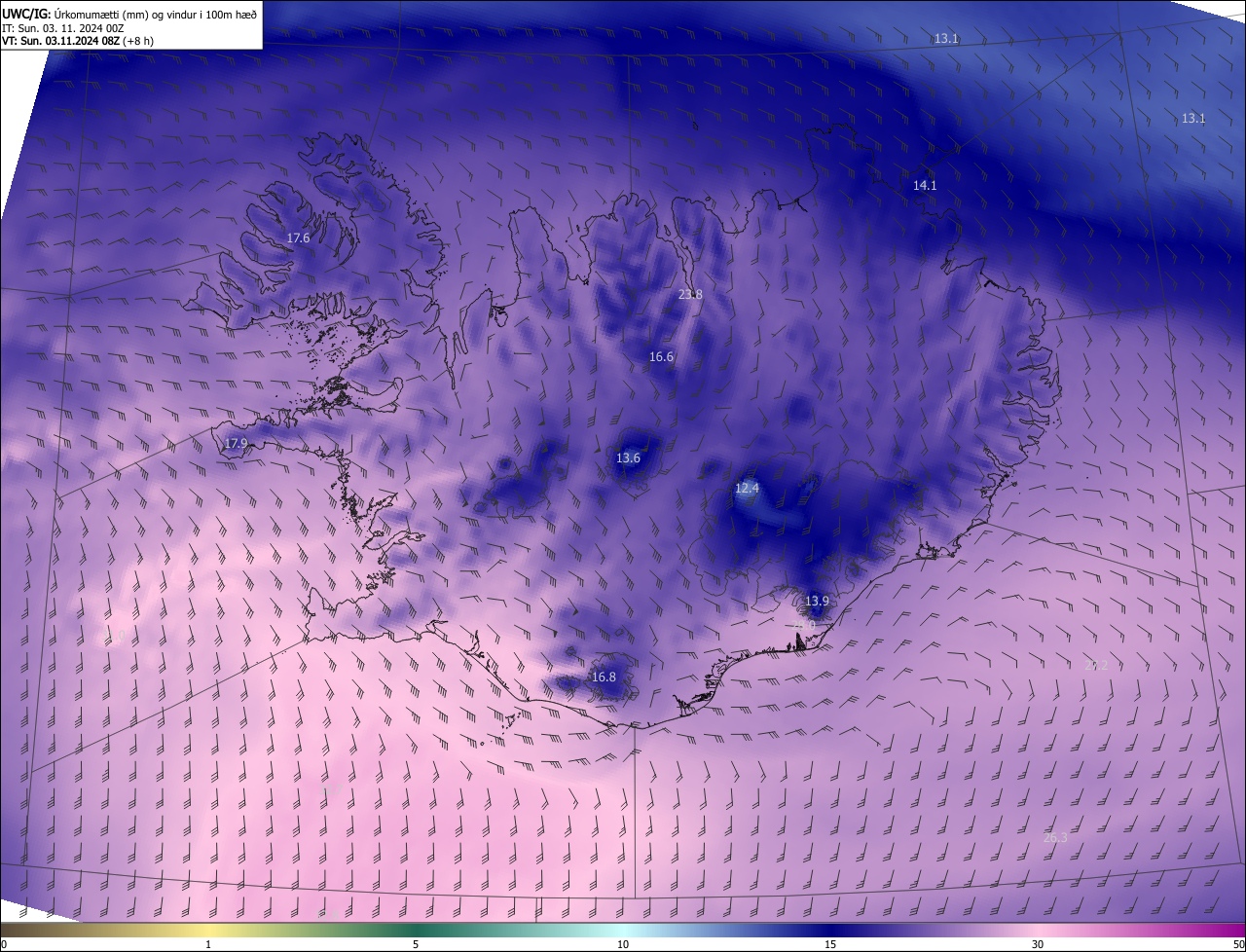This screenshot has width=1246, height=952.
Task: Click the '50' tick label on the colour scale
Action: (1238, 944)
